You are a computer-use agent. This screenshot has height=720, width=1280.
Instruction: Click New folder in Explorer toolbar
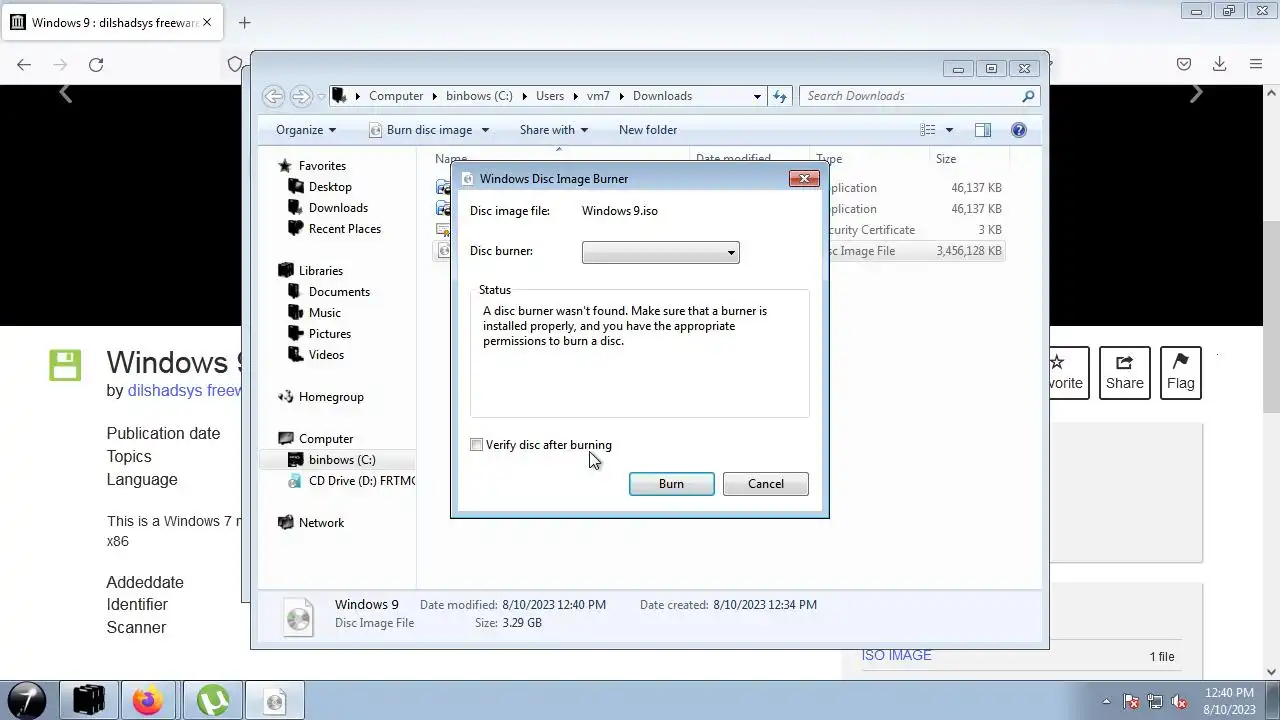tap(648, 130)
